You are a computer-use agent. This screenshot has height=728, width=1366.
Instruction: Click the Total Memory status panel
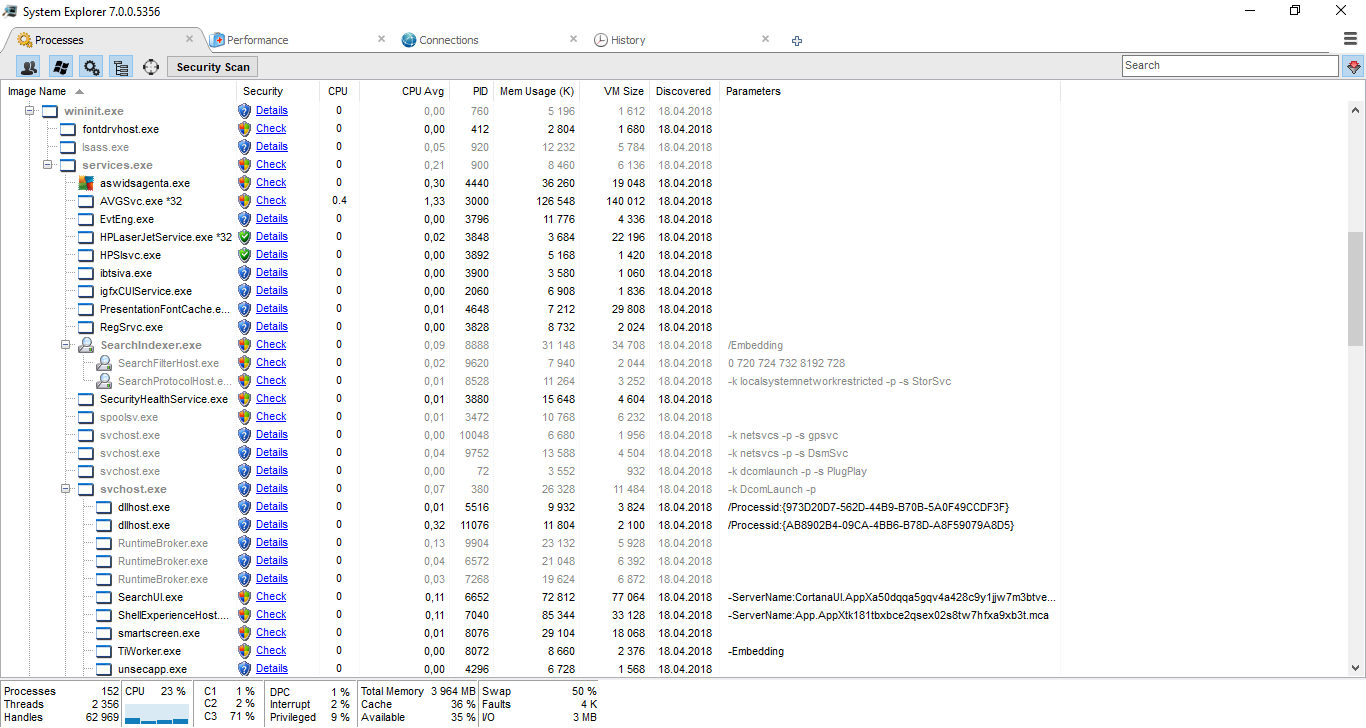tap(417, 691)
